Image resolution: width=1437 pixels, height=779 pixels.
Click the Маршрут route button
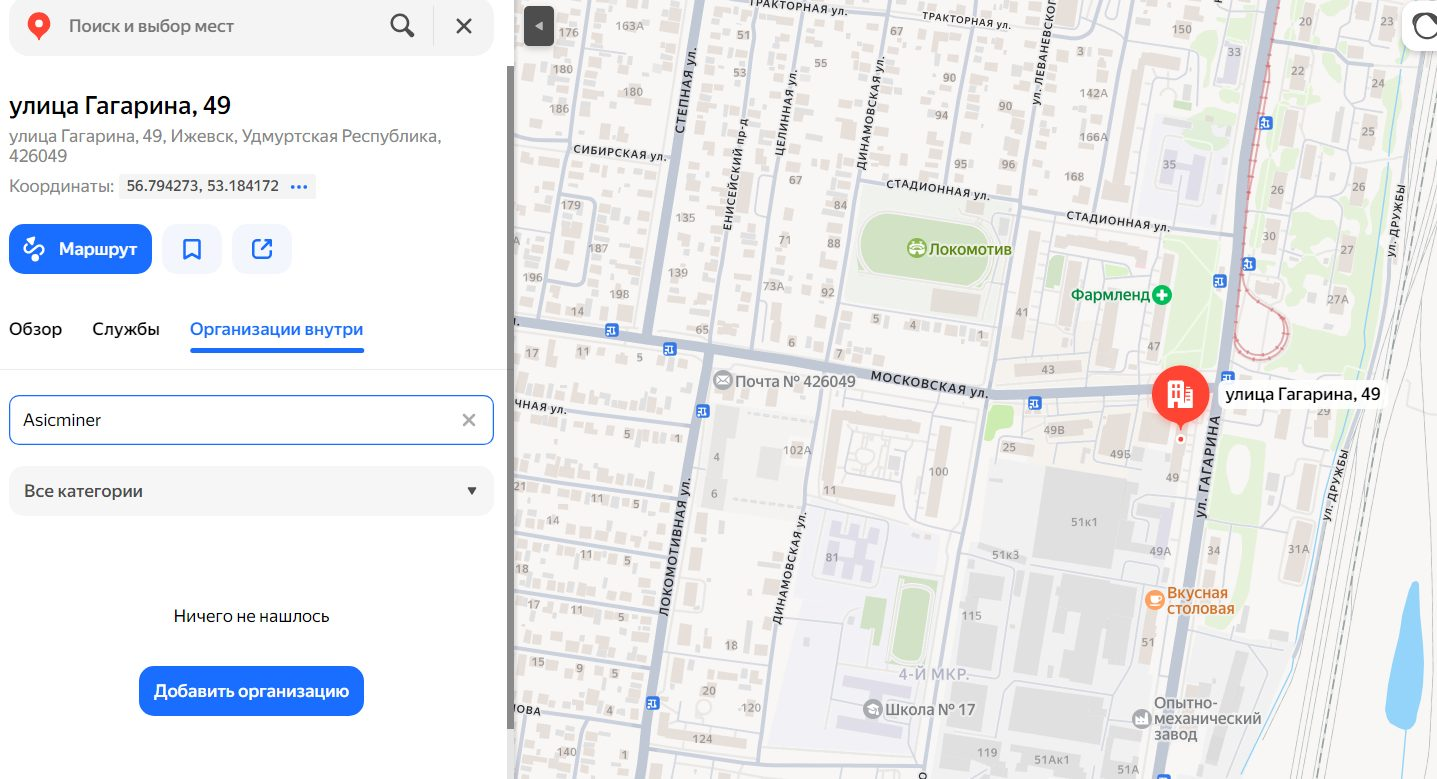tap(80, 249)
